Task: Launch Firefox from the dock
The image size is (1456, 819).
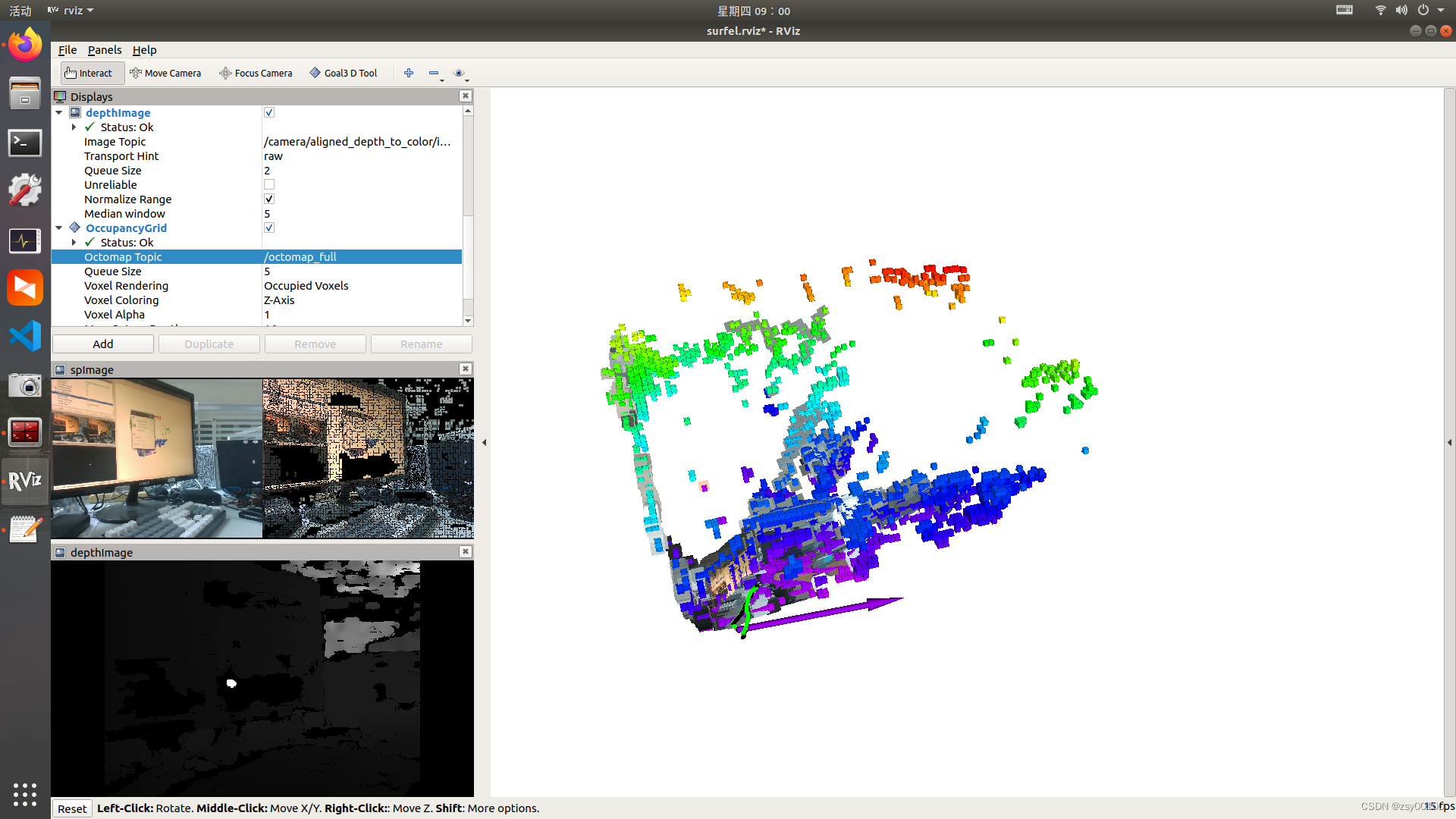Action: [x=25, y=45]
